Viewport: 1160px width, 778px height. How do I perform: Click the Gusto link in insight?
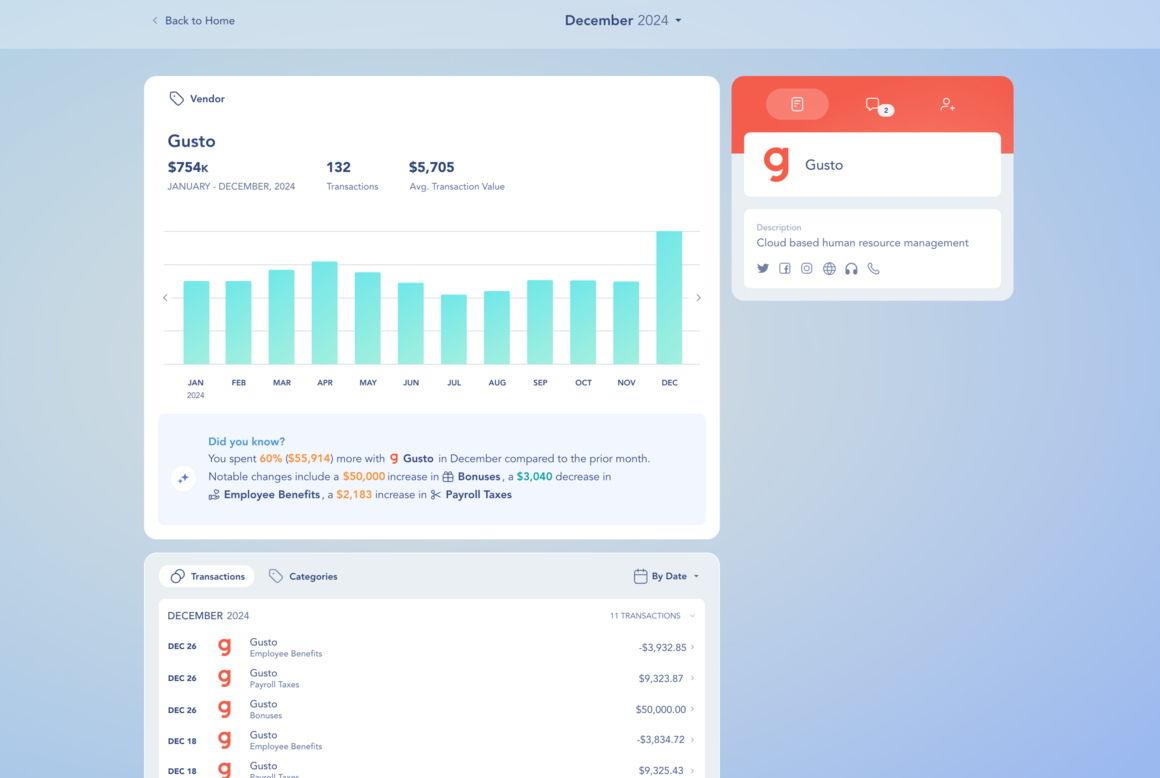pos(411,459)
